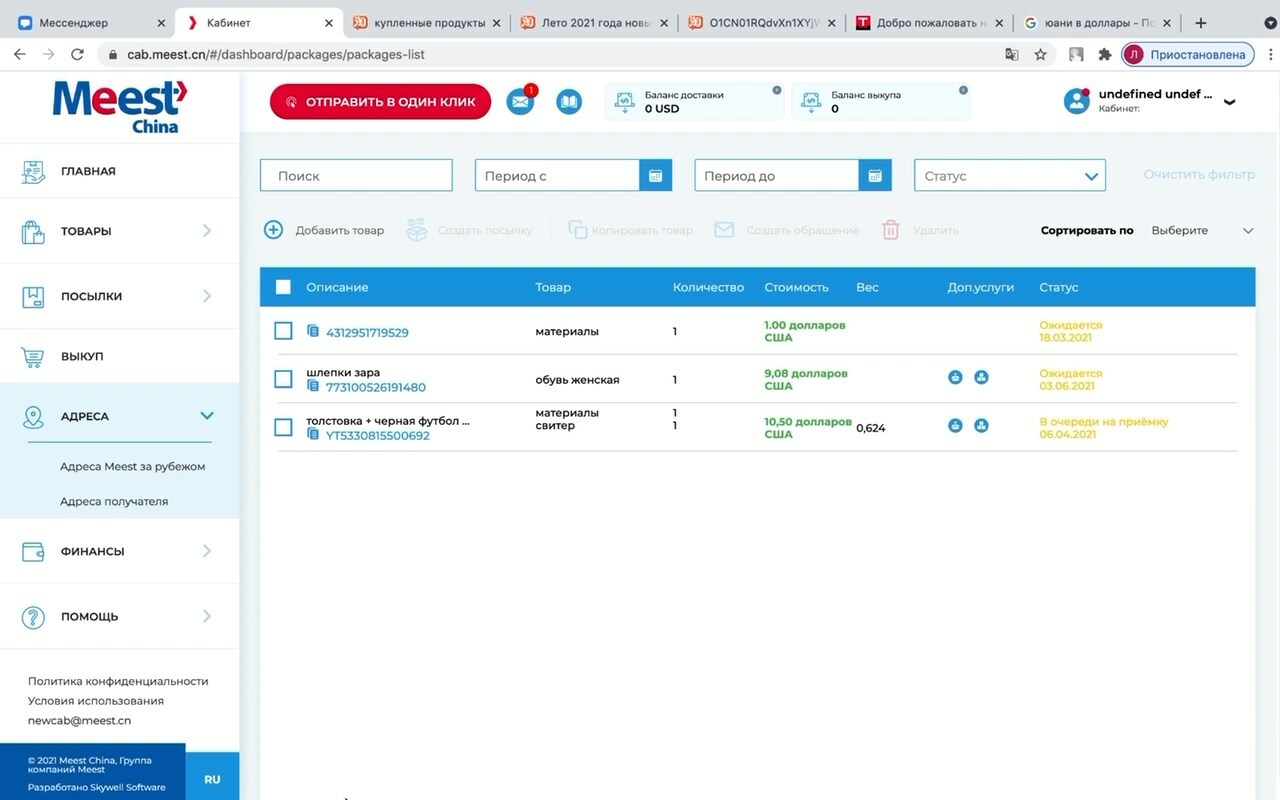The image size is (1280, 800).
Task: Open tracking link YT5330815500692
Action: pos(378,435)
